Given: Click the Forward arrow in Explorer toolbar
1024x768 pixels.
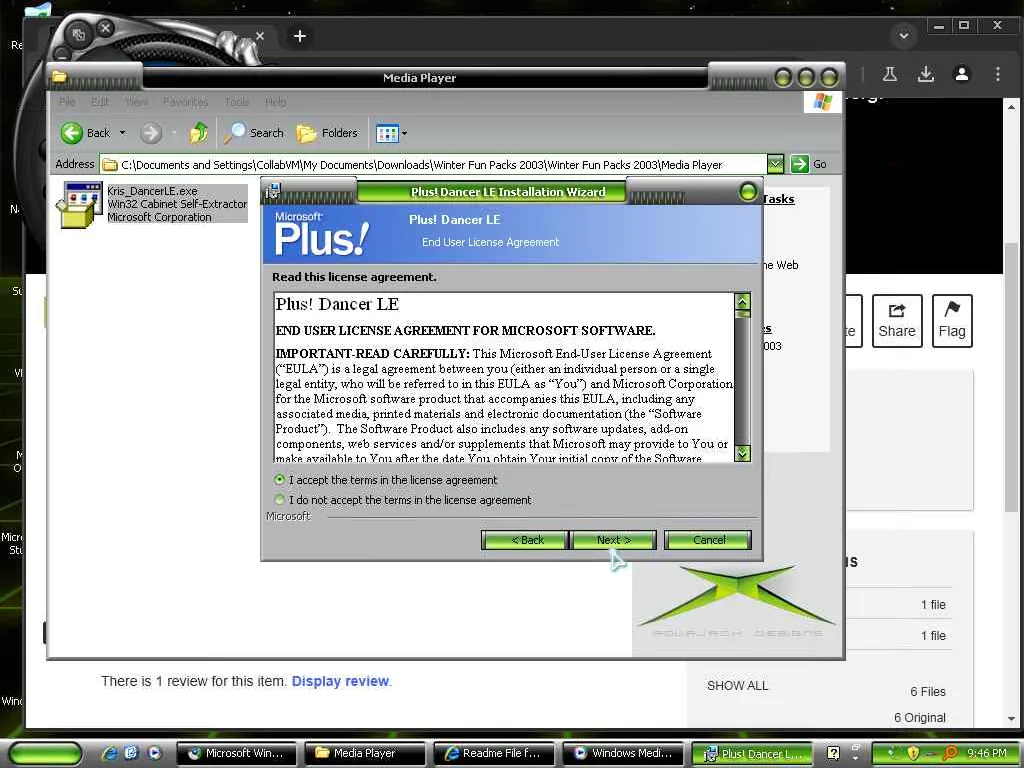Looking at the screenshot, I should tap(151, 133).
